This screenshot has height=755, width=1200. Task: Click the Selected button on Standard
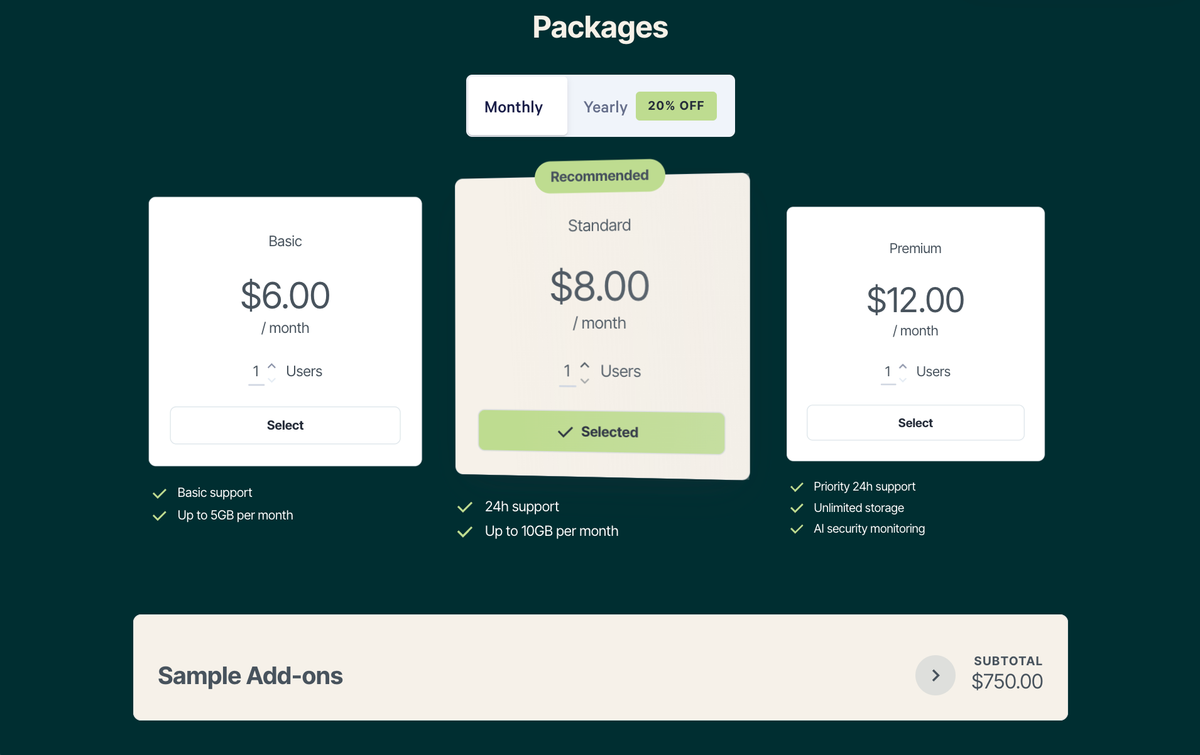pos(601,432)
